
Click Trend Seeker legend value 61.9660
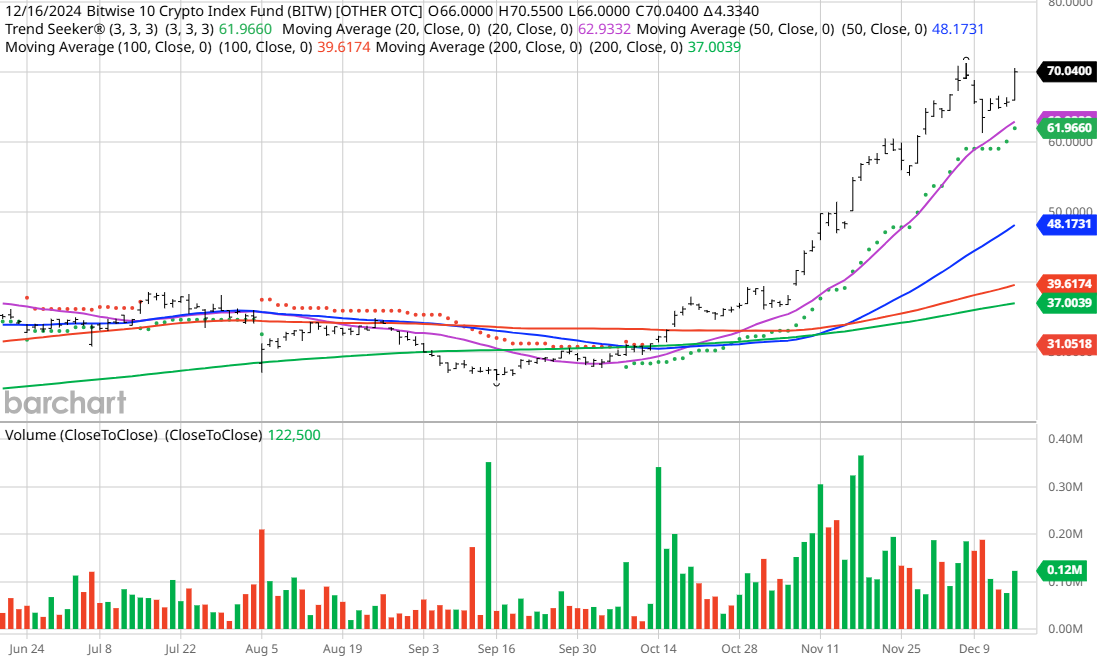tap(246, 29)
